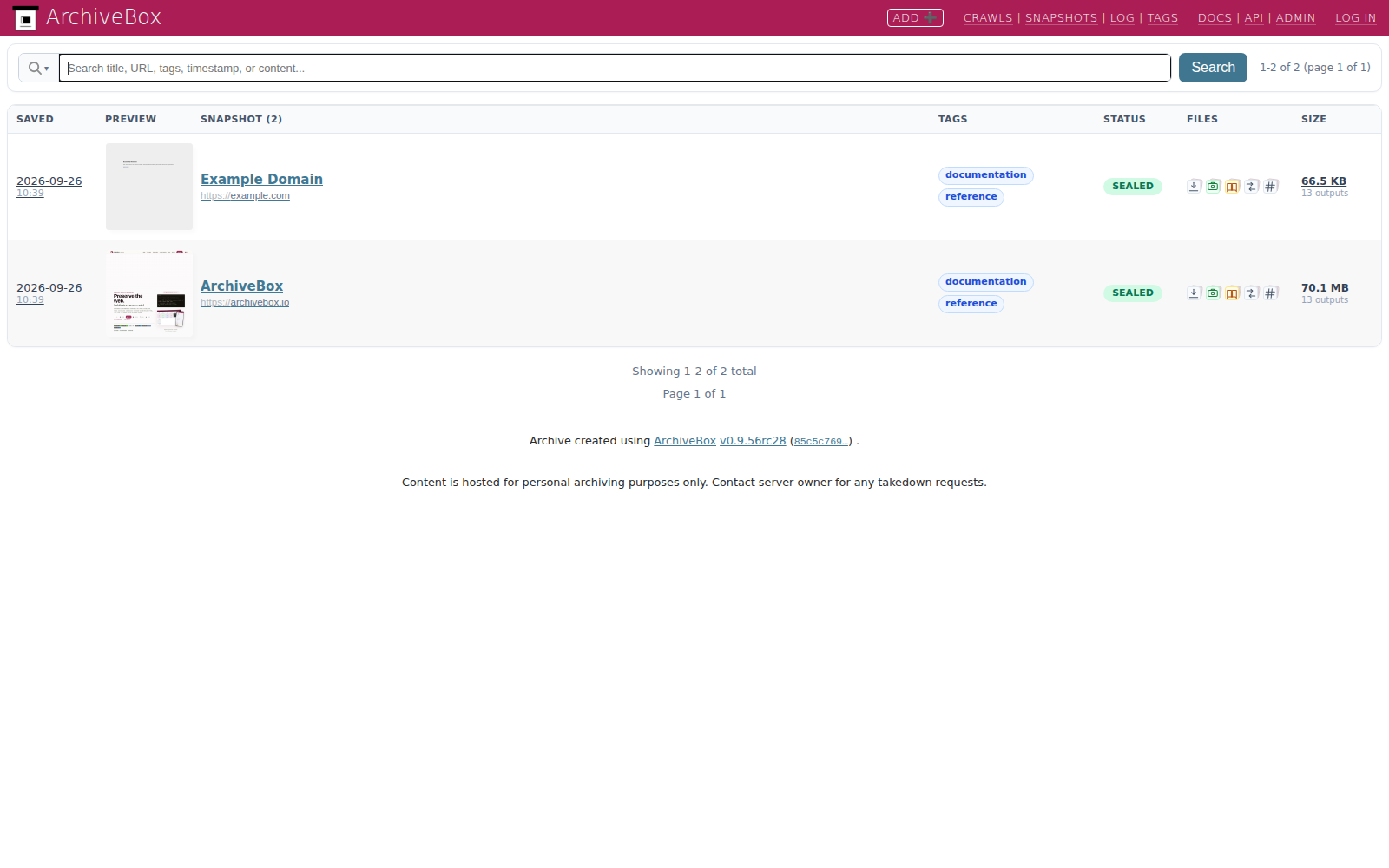Click the SIZE column header
Viewport: 1389px width, 868px height.
1313,119
